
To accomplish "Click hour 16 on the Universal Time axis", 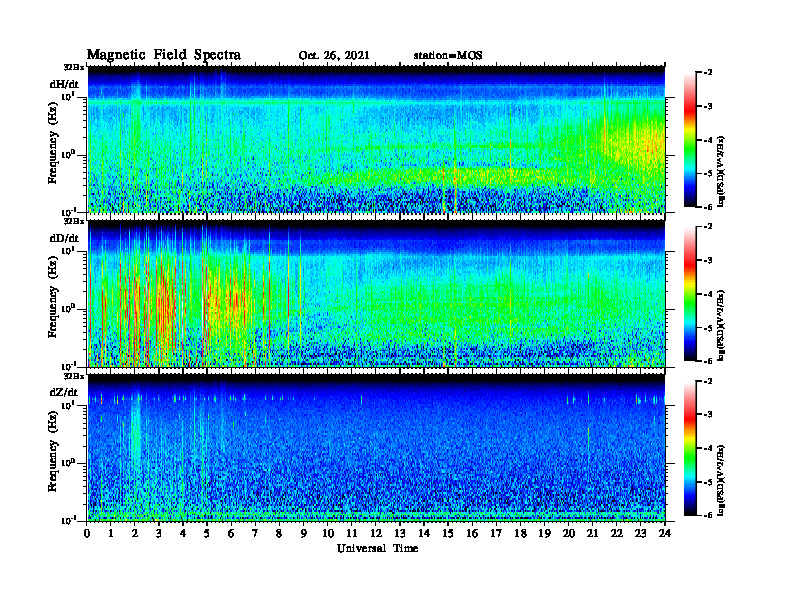I will pos(472,534).
